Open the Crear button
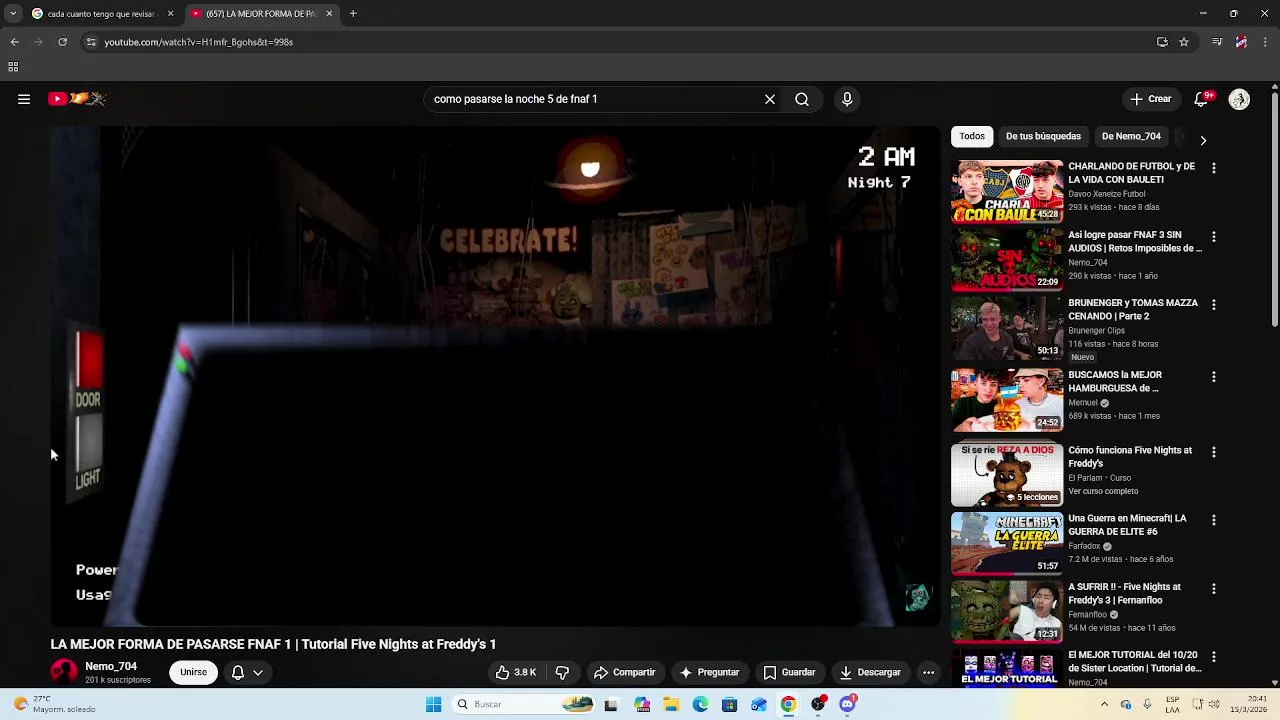Image resolution: width=1280 pixels, height=720 pixels. pos(1151,99)
